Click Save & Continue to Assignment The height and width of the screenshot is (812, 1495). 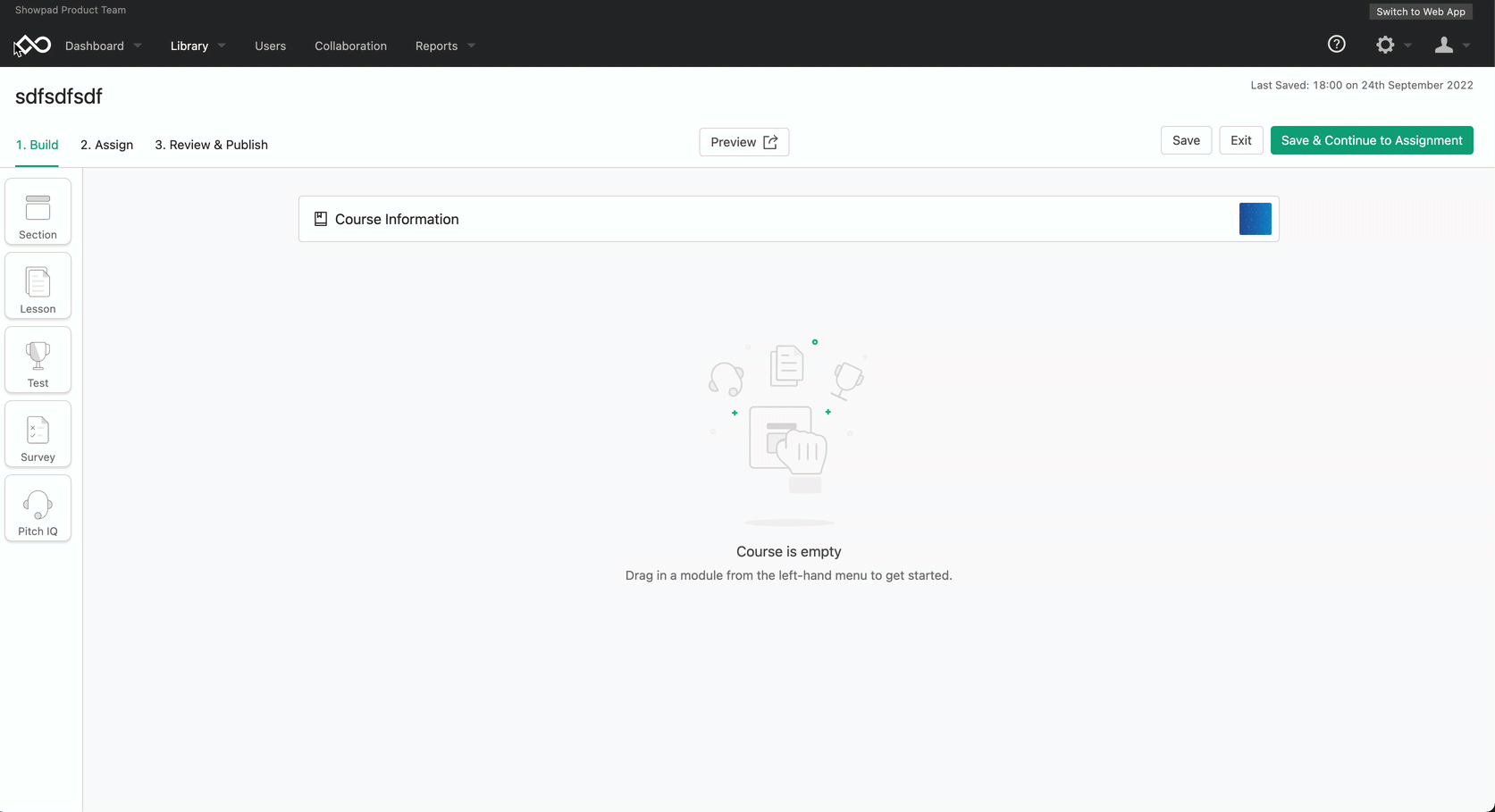[1371, 140]
